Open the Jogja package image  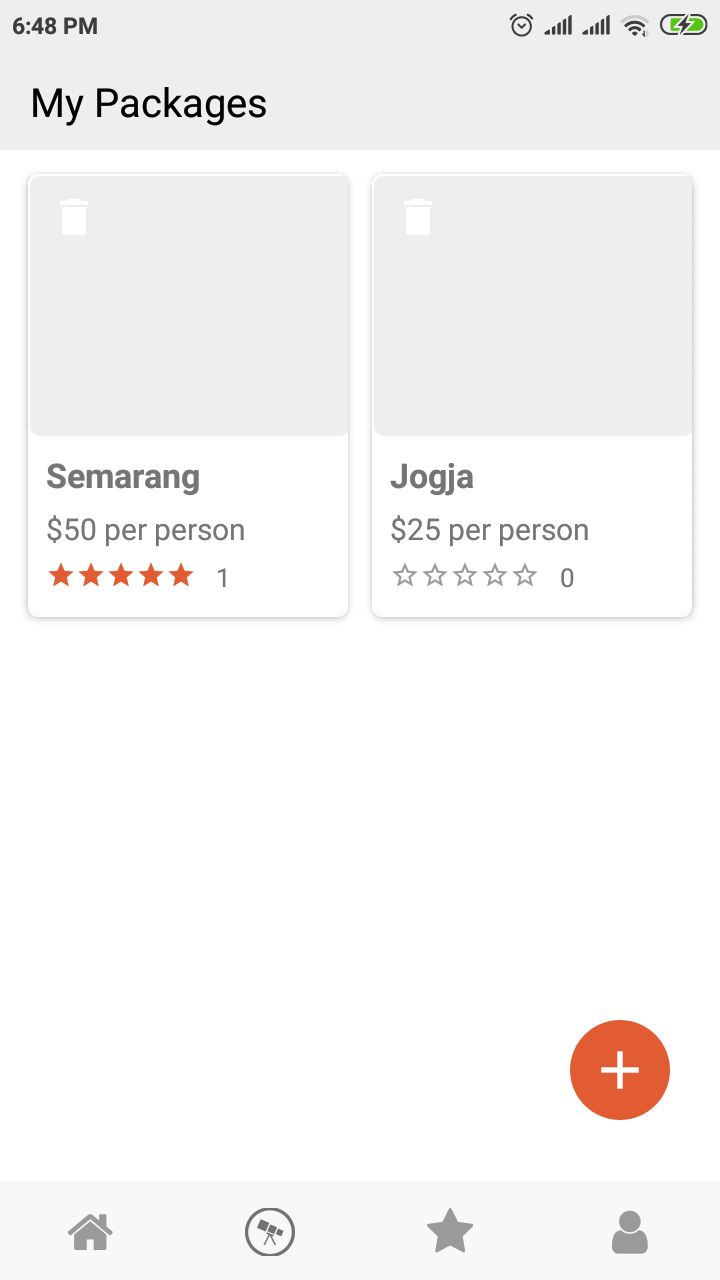point(532,320)
